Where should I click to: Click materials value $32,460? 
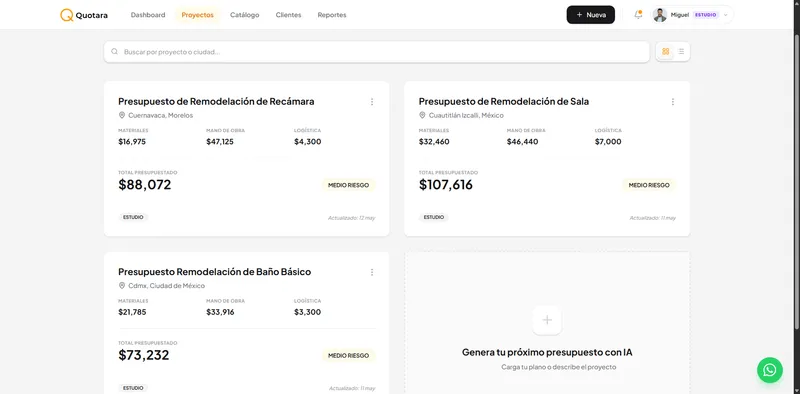click(x=434, y=141)
